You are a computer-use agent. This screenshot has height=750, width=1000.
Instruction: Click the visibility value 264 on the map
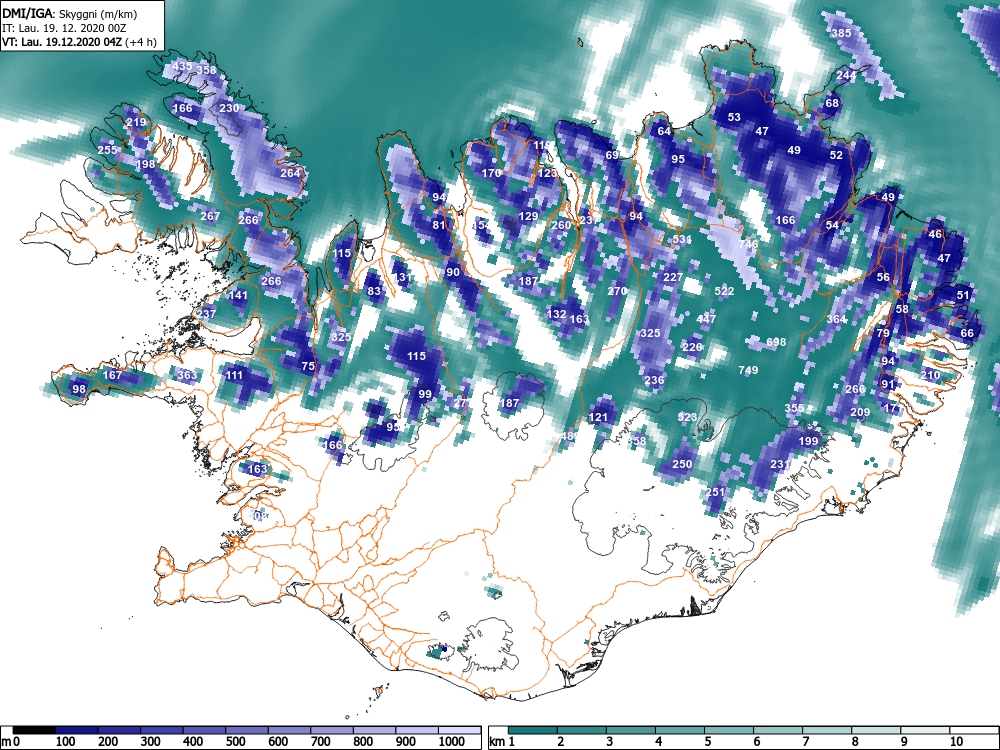(x=290, y=173)
